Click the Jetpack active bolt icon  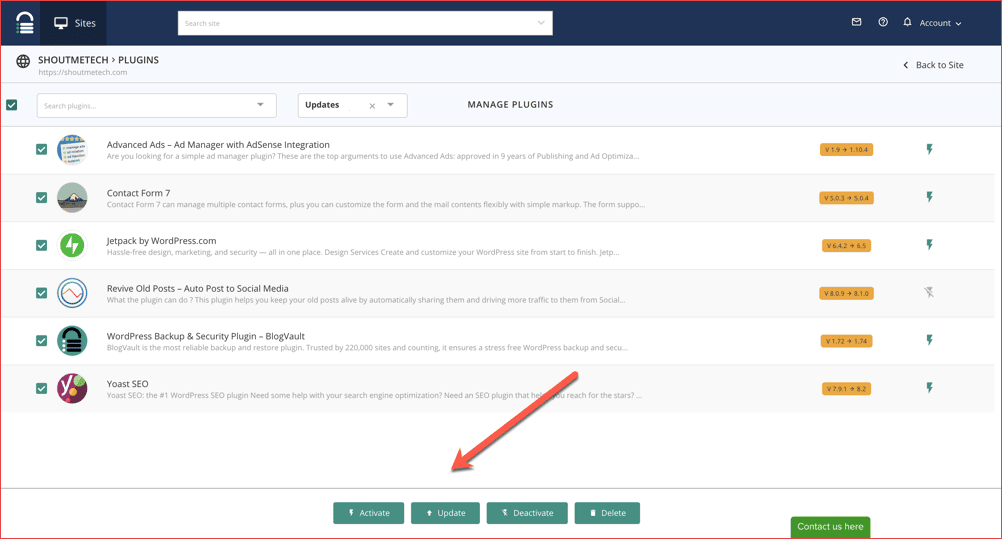pos(930,244)
